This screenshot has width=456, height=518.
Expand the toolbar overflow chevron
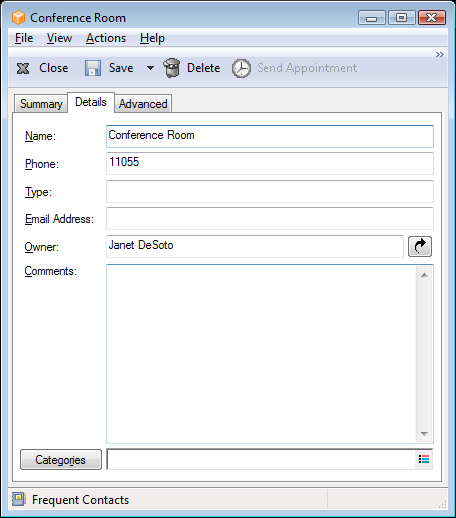pyautogui.click(x=440, y=54)
